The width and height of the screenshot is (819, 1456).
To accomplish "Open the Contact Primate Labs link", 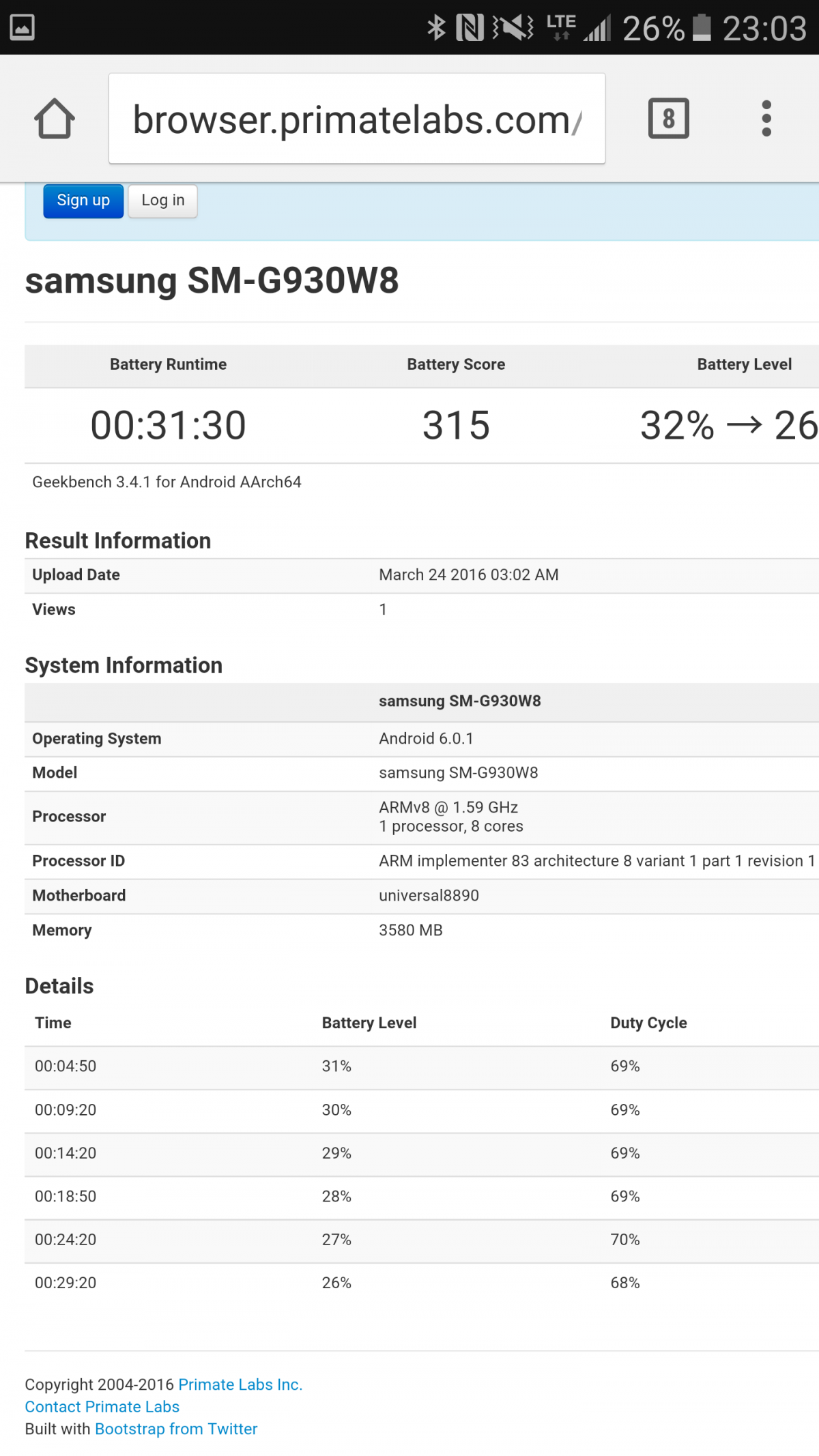I will tap(102, 1407).
